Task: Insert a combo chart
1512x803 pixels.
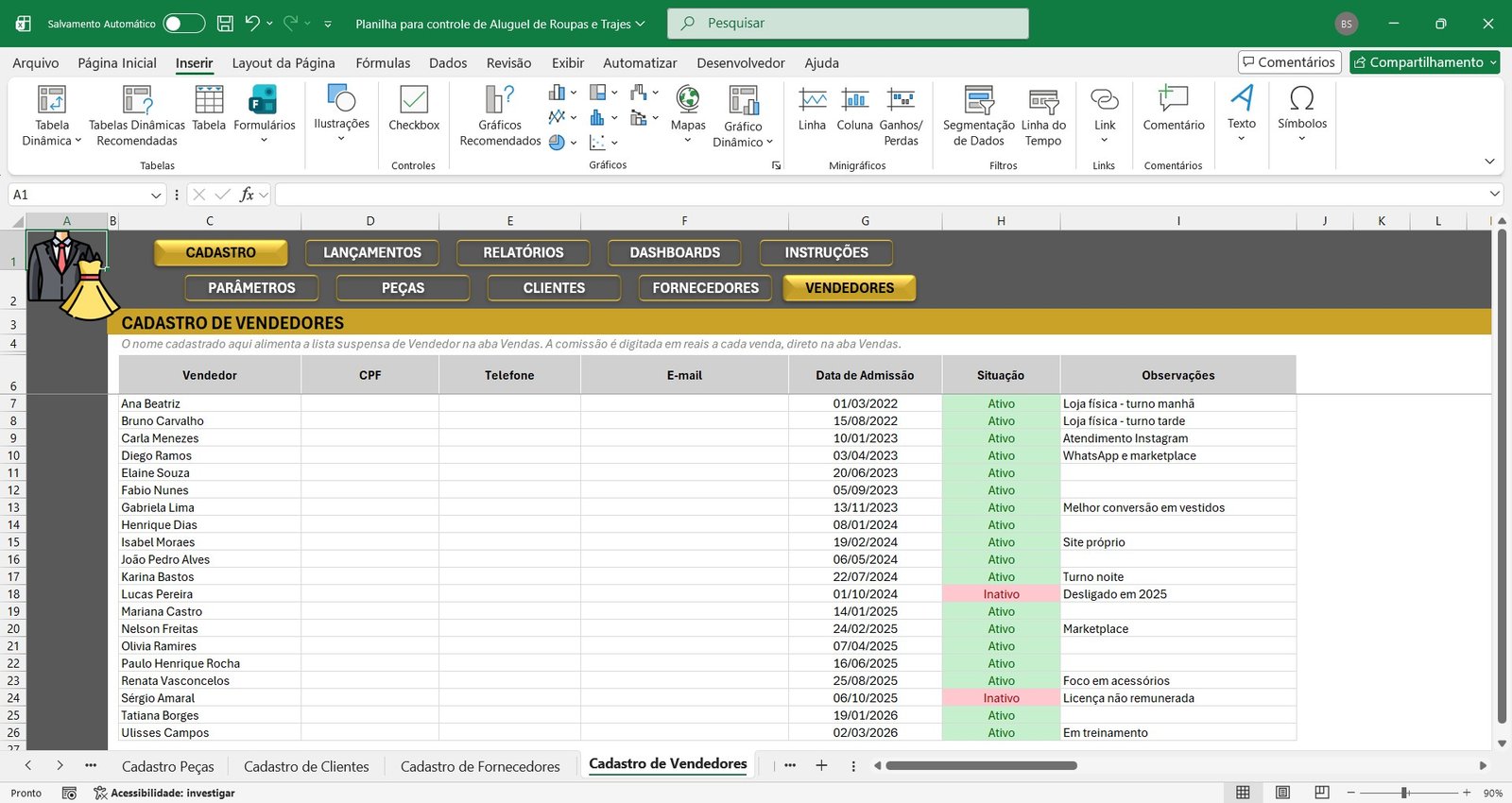Action: (x=644, y=117)
